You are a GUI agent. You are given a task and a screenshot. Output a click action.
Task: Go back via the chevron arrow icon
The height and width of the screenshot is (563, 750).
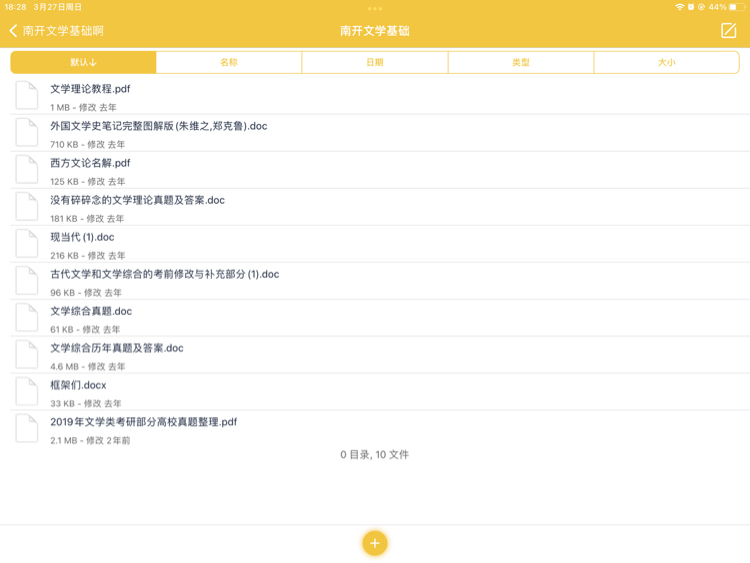click(13, 31)
